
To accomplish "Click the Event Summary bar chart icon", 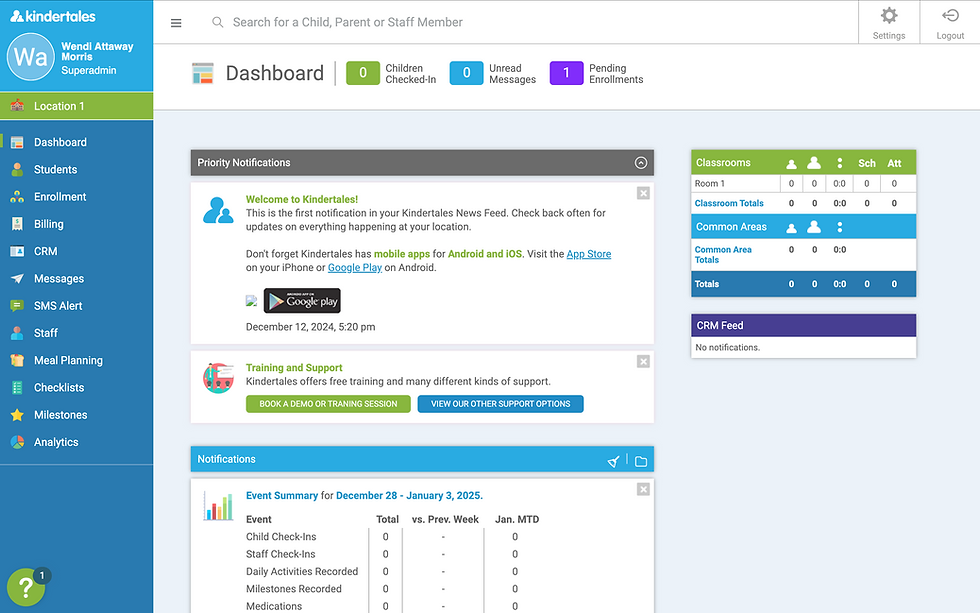I will click(218, 506).
